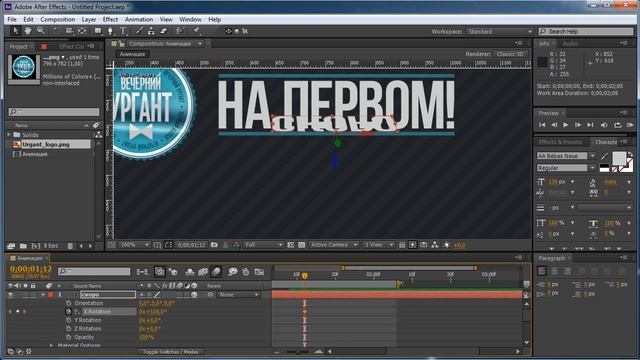
Task: Open the Graph Editor in timeline
Action: [259, 272]
